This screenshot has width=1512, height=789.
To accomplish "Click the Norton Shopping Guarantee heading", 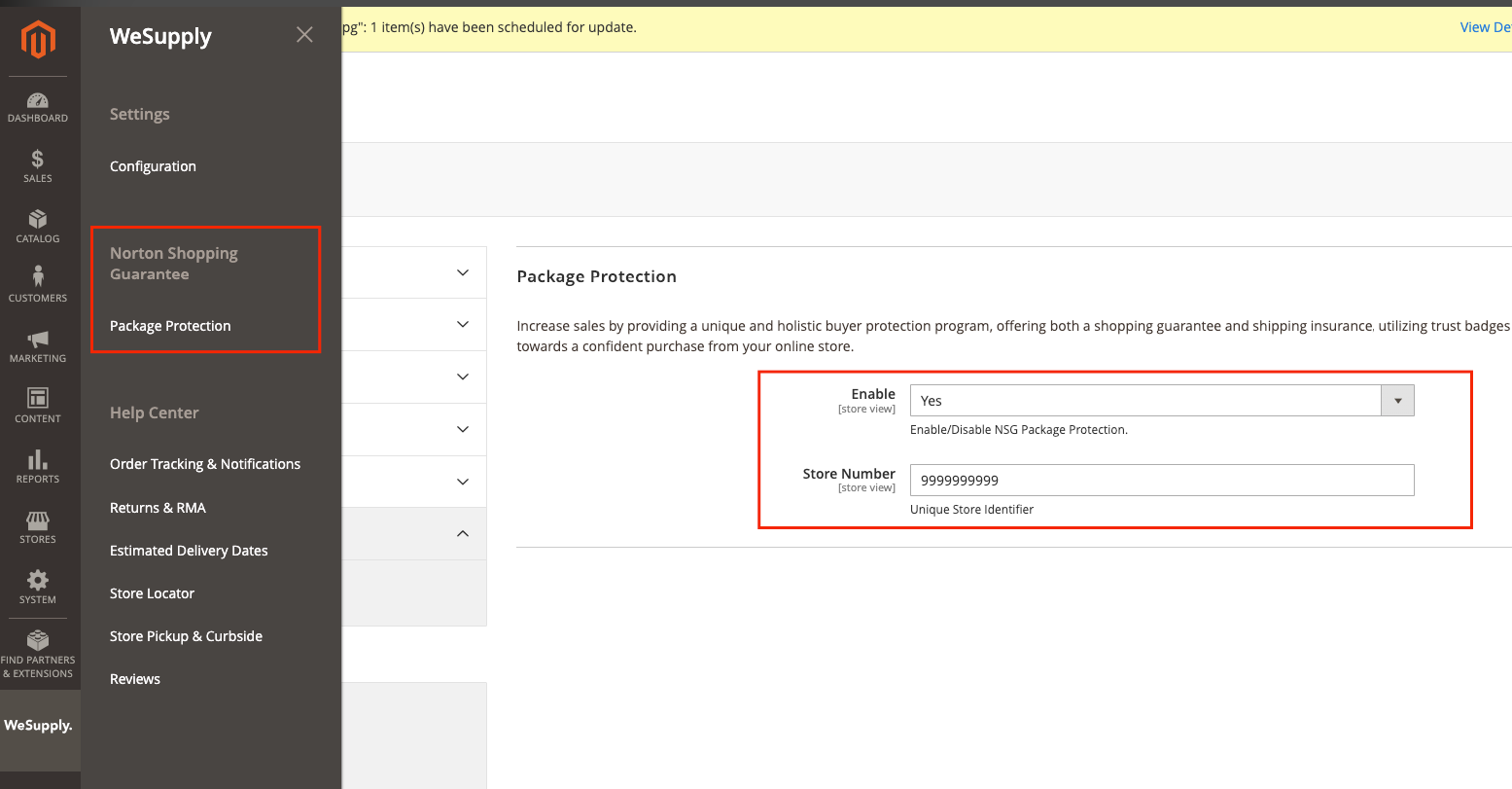I will click(x=174, y=264).
